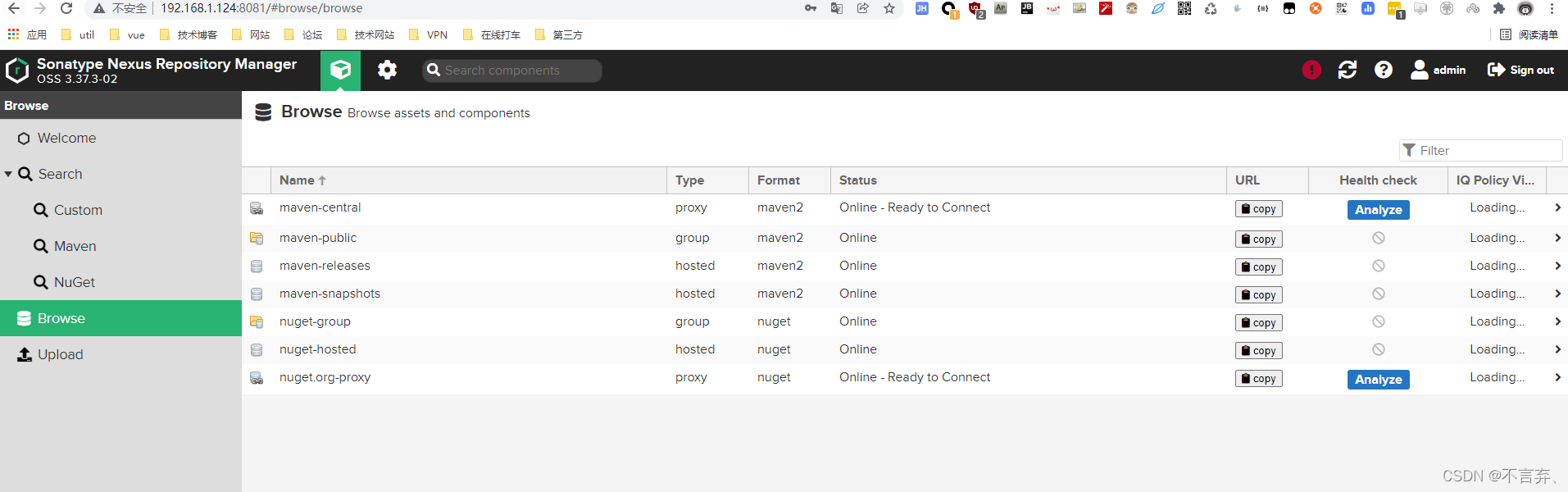Expand the nuget-hosted row chevron
Image resolution: width=1568 pixels, height=492 pixels.
pyautogui.click(x=1557, y=349)
